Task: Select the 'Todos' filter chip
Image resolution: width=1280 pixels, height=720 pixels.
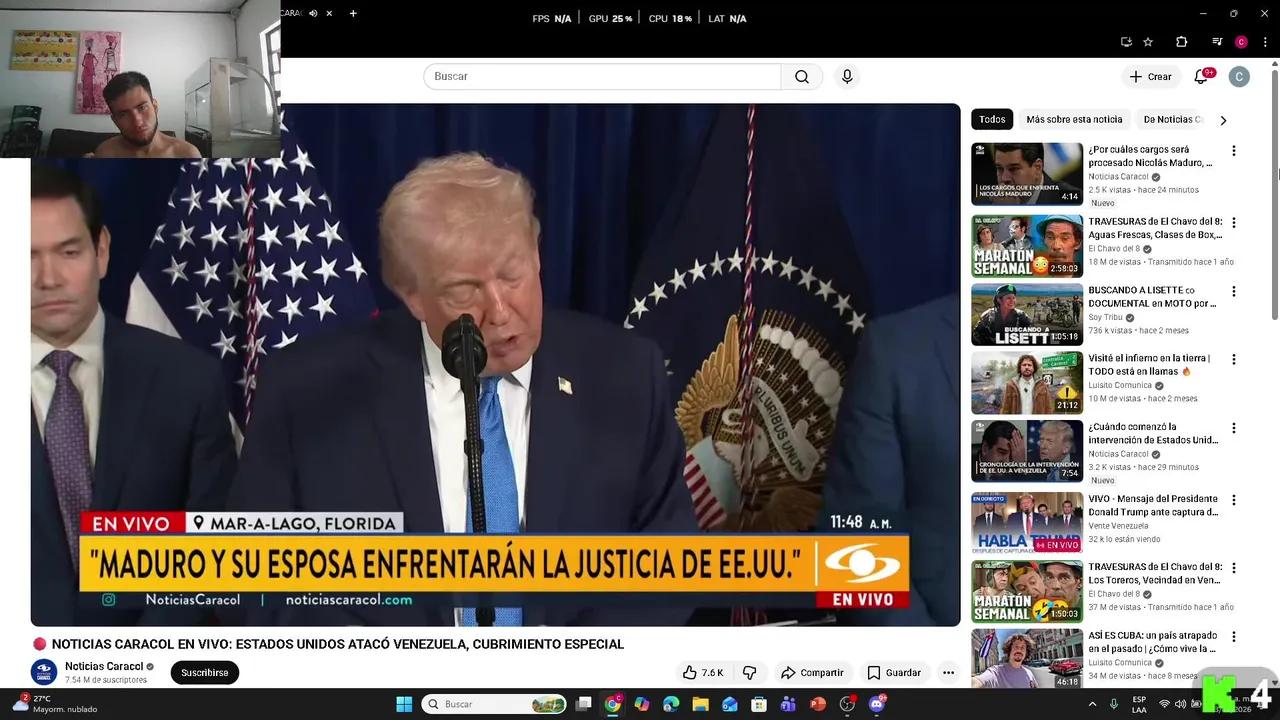Action: tap(992, 119)
